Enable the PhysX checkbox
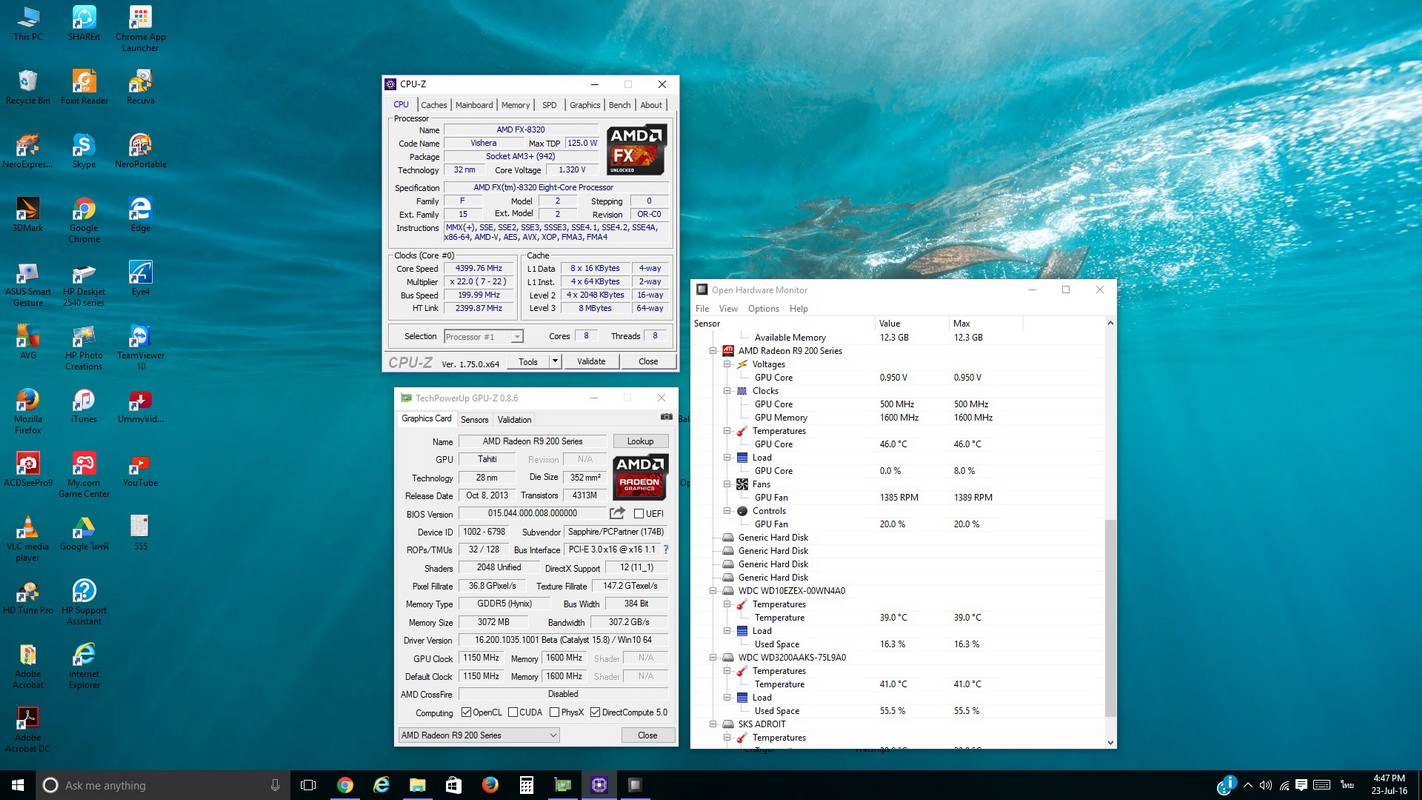This screenshot has width=1422, height=800. (x=554, y=712)
